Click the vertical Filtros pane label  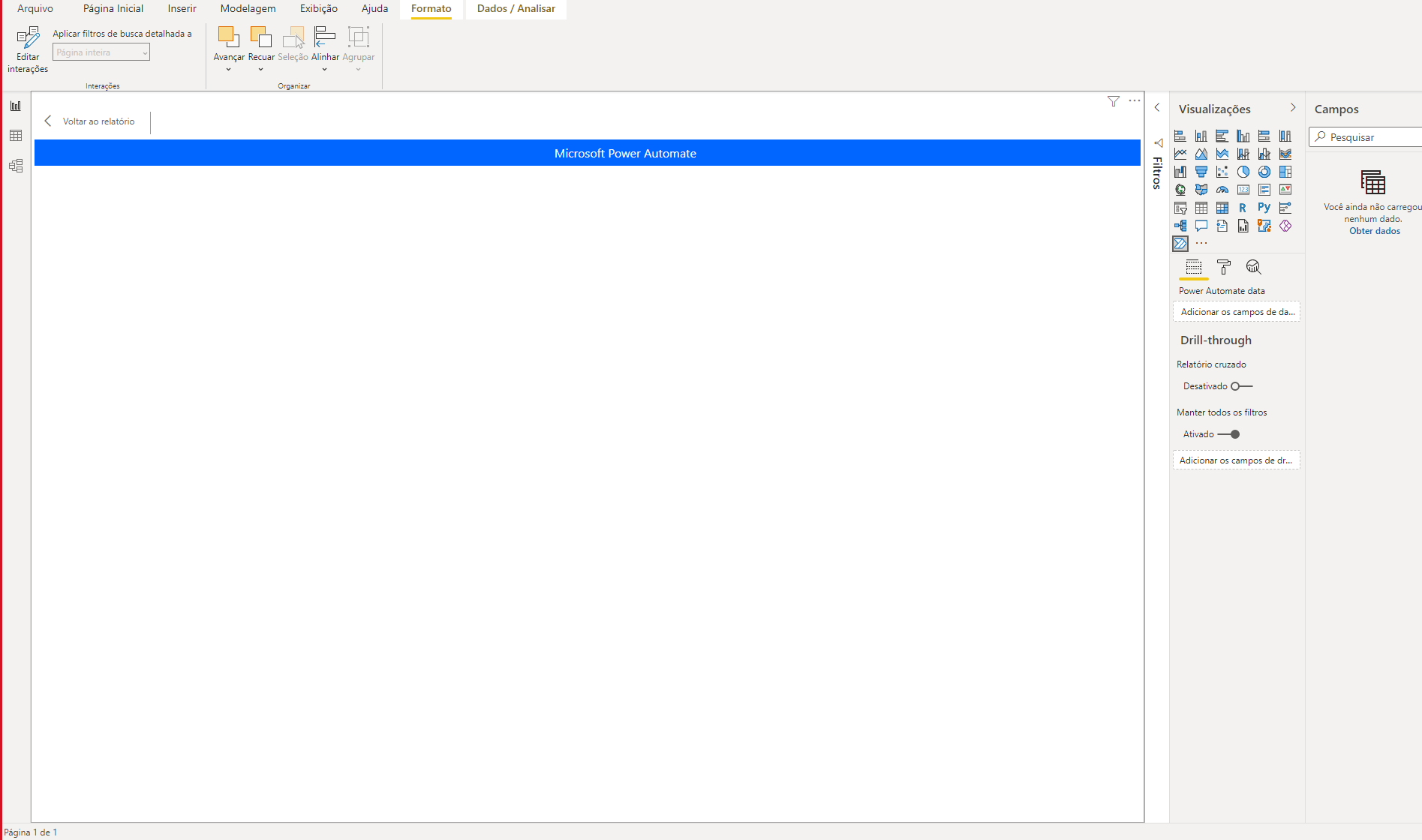[1157, 173]
